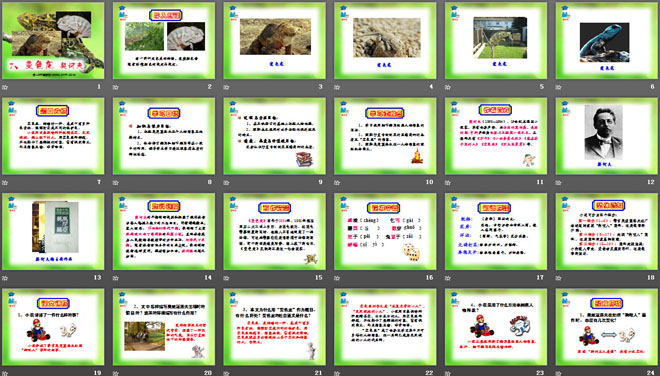660x376 pixels.
Task: Select slide 21 thumbnail with question three
Action: (274, 327)
